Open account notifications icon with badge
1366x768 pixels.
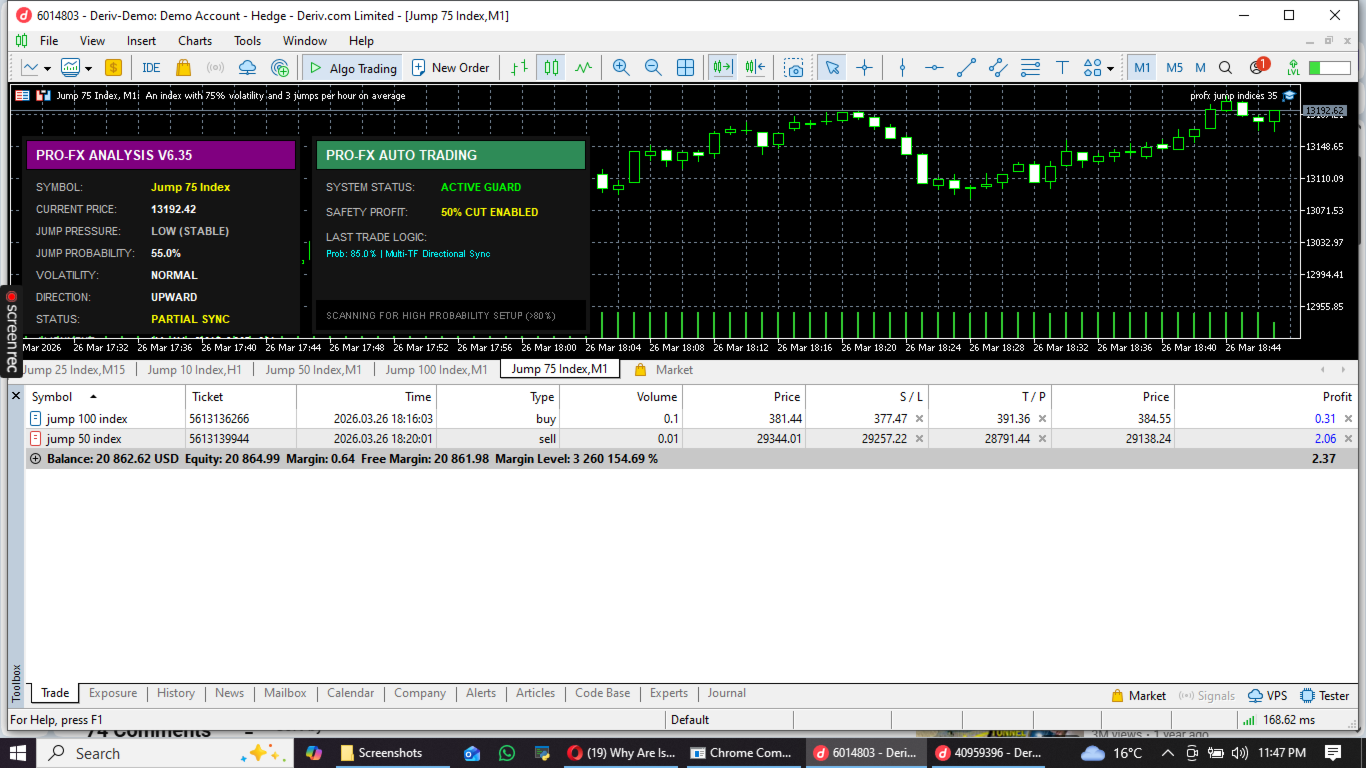[x=1258, y=67]
